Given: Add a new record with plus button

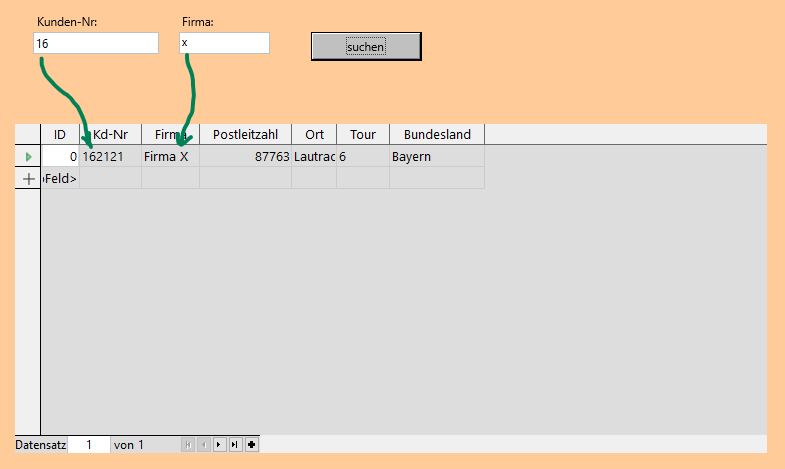Looking at the screenshot, I should [251, 445].
